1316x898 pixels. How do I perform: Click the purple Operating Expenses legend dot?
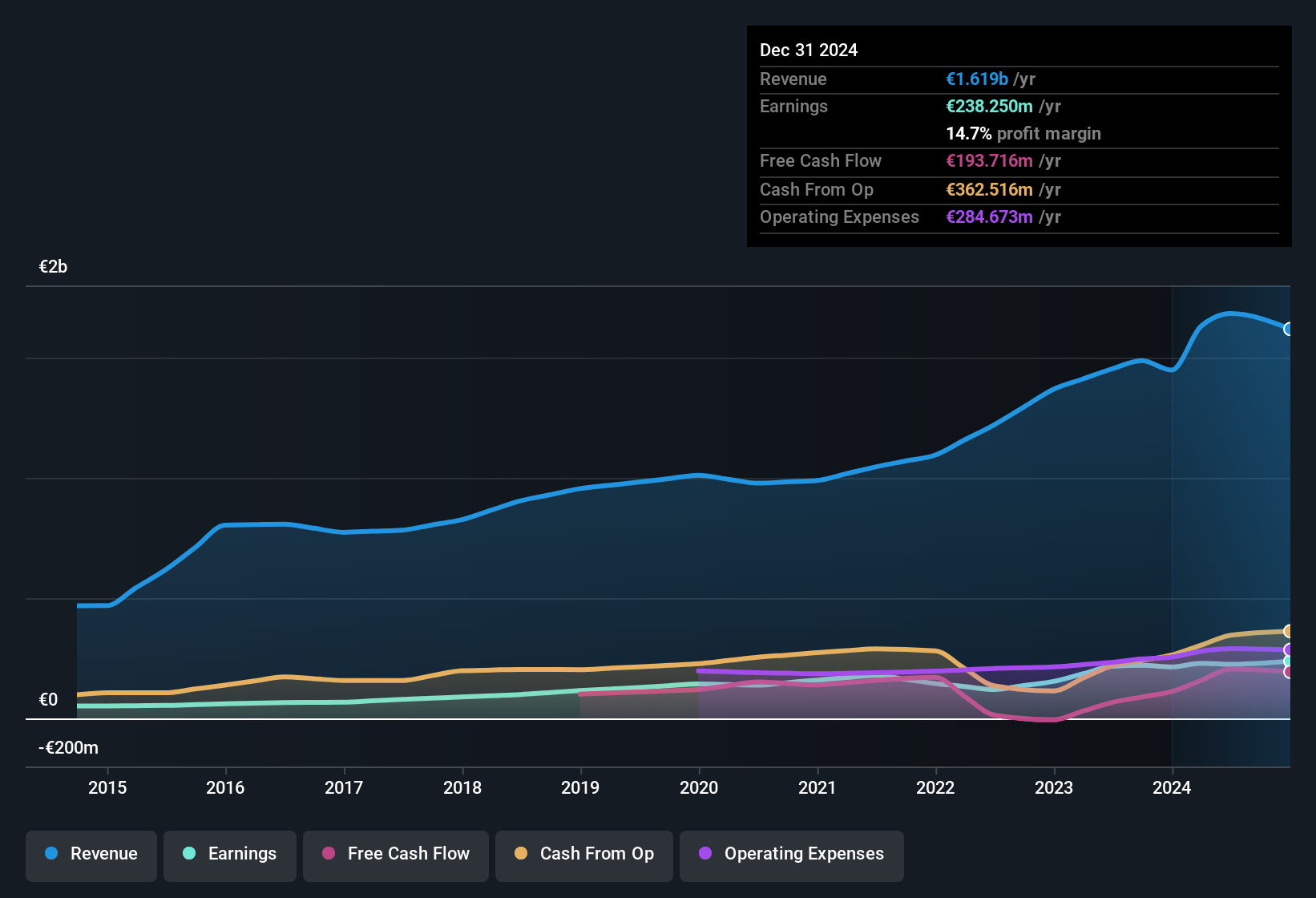[704, 854]
